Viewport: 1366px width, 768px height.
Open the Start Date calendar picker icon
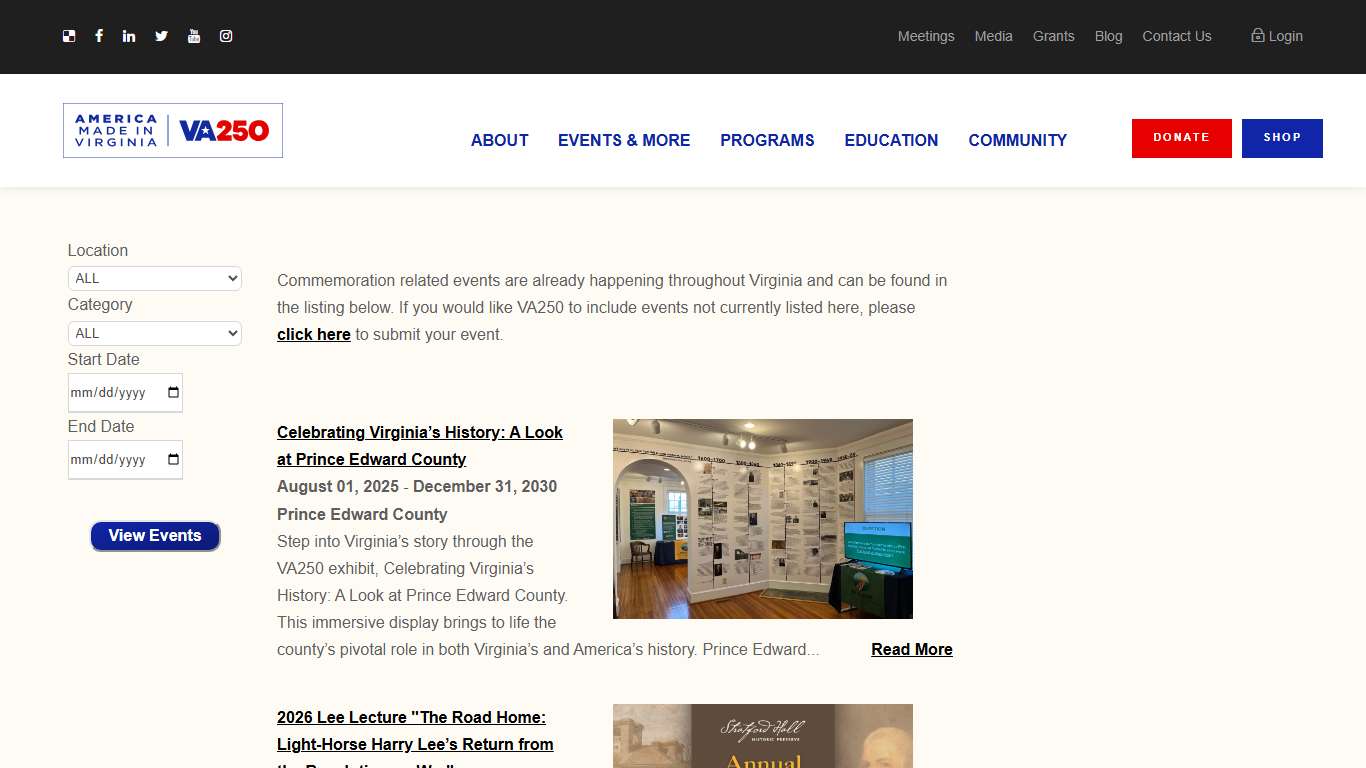tap(172, 392)
